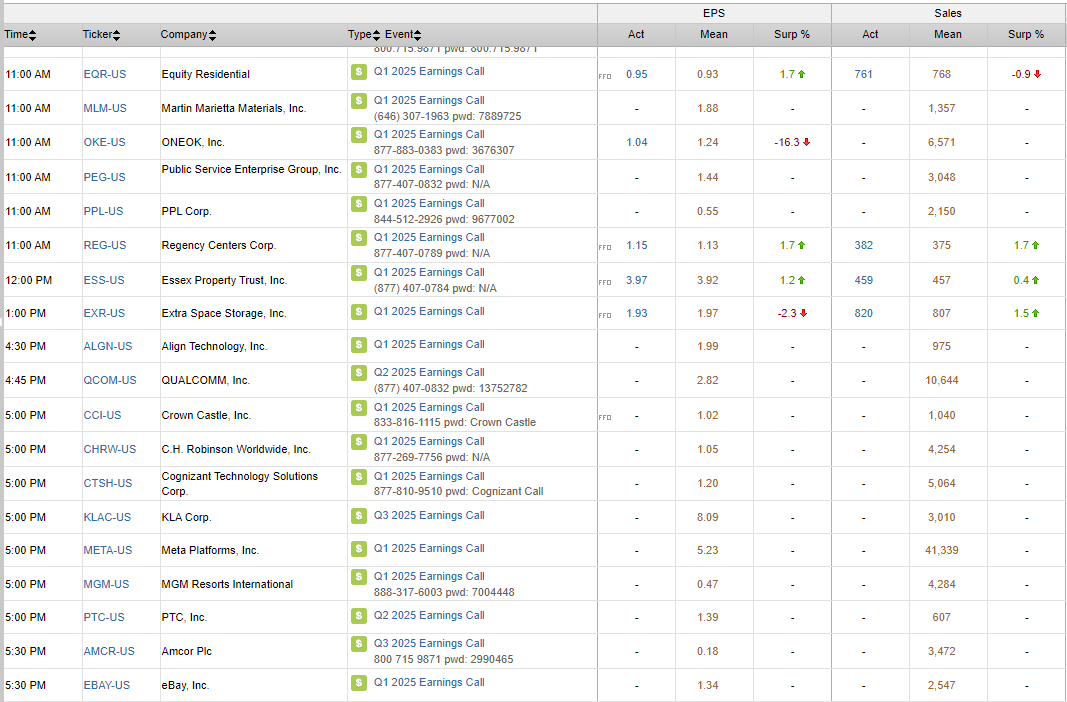The width and height of the screenshot is (1067, 702).
Task: Click the earnings icon for MGM Resorts
Action: (359, 577)
